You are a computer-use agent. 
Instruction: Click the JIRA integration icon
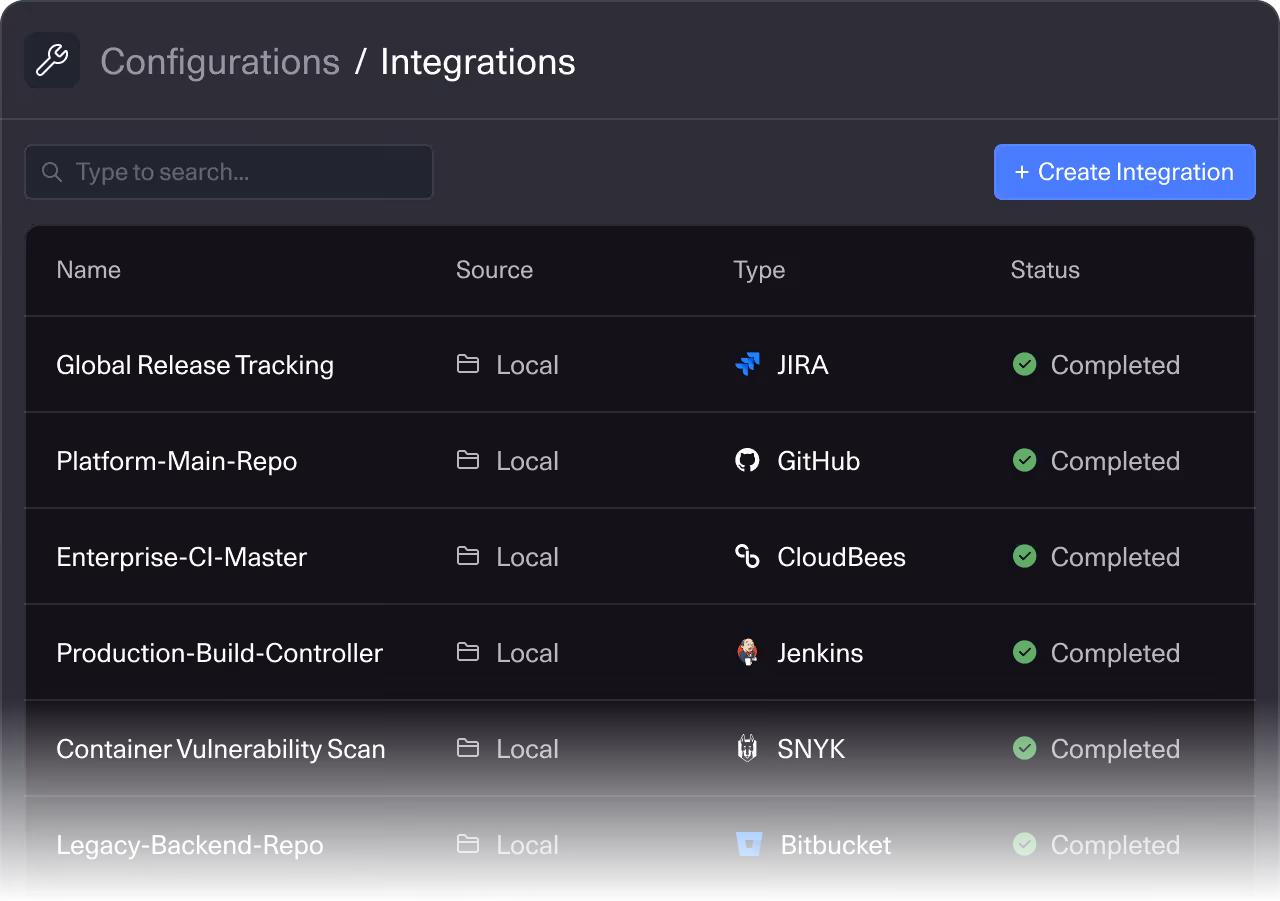click(x=747, y=364)
